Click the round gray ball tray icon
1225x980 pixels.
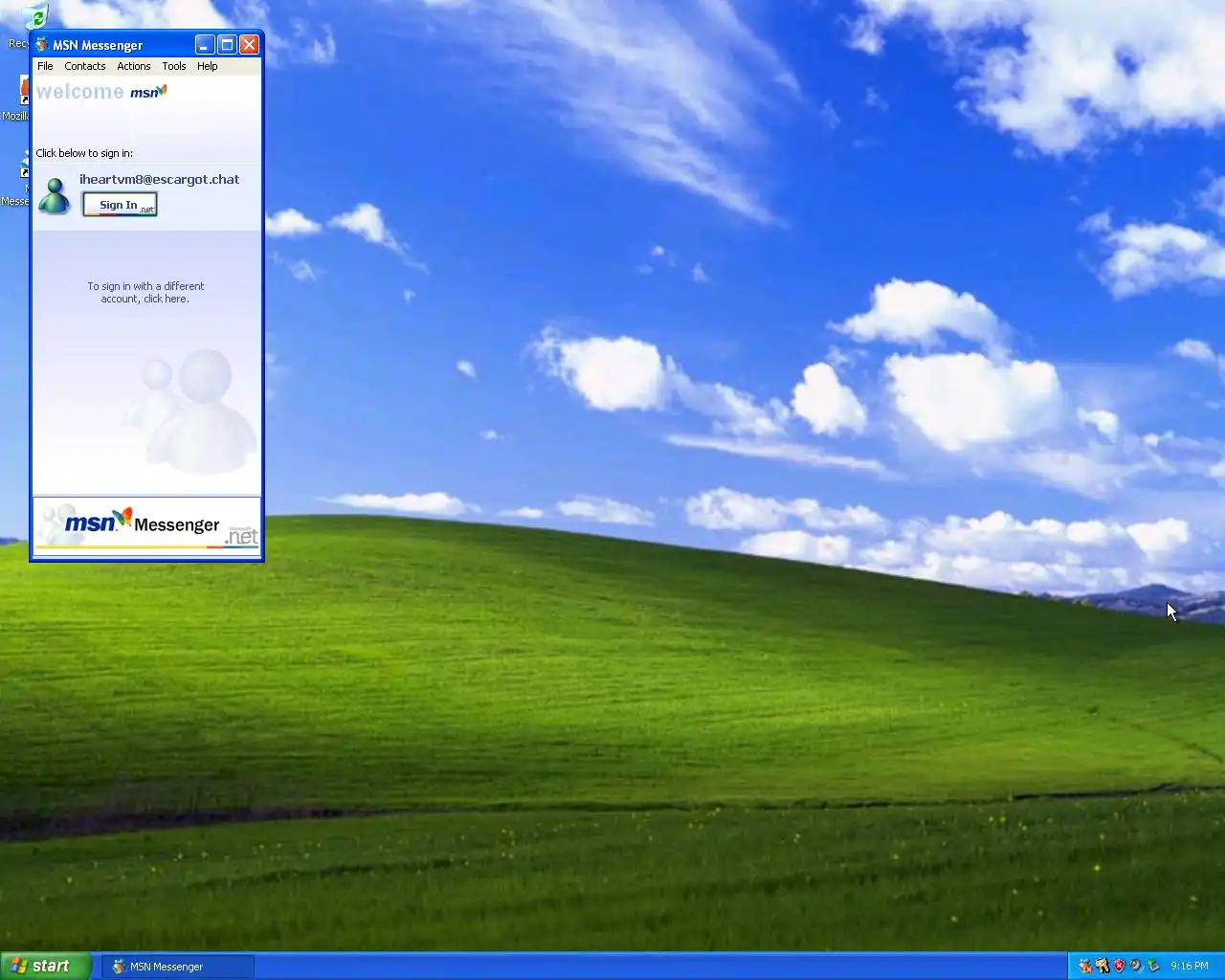point(1136,966)
